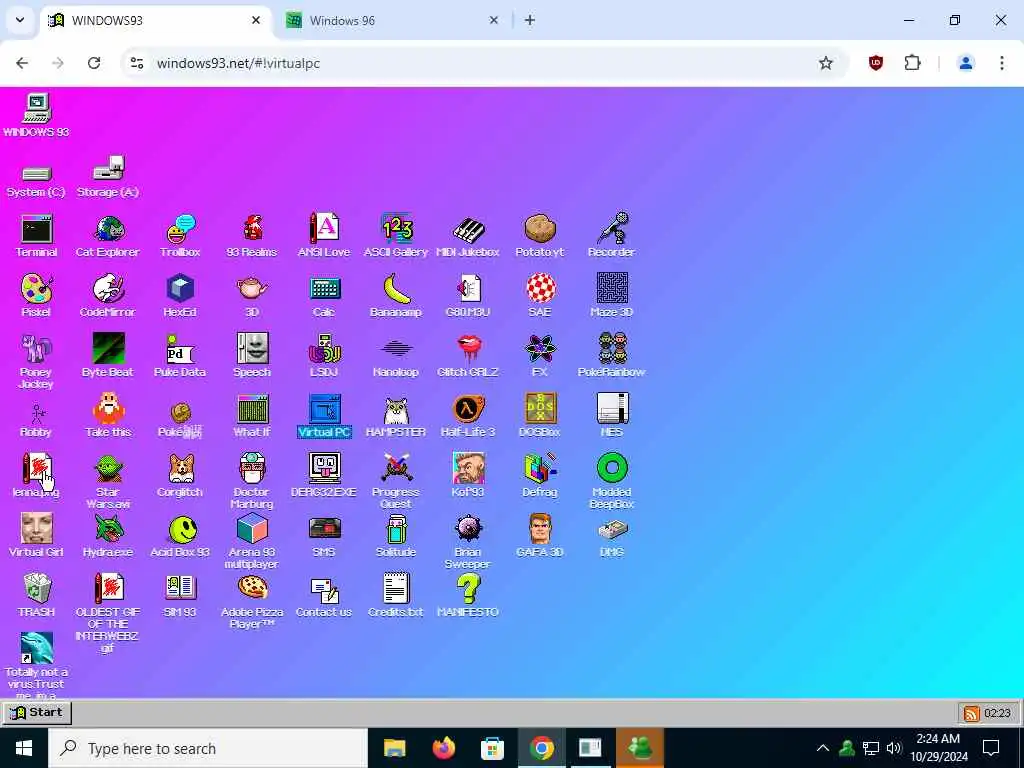Screen dimensions: 1024x768
Task: Open the Maze 3D icon
Action: tap(611, 295)
